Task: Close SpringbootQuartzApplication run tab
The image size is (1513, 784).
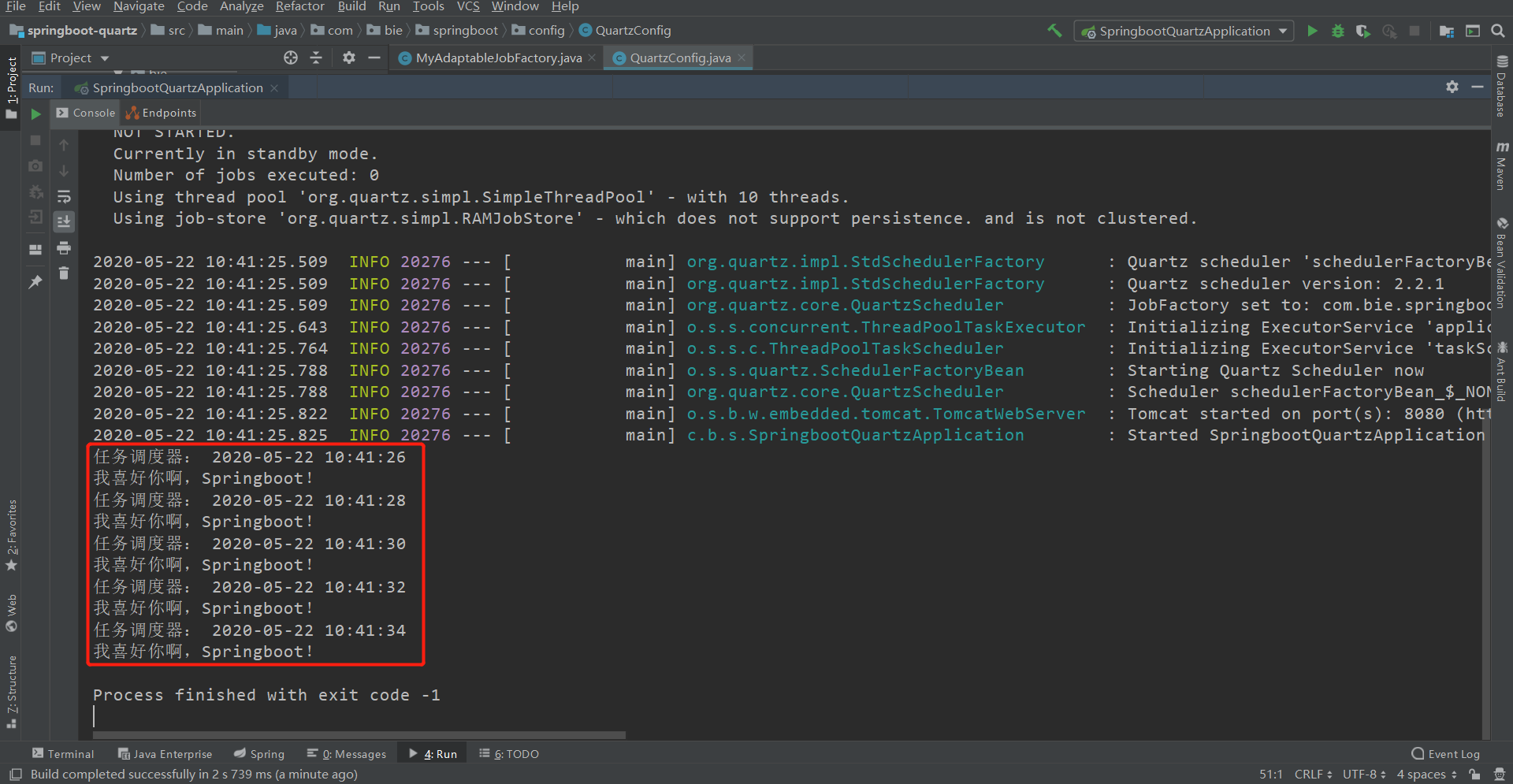Action: tap(274, 87)
